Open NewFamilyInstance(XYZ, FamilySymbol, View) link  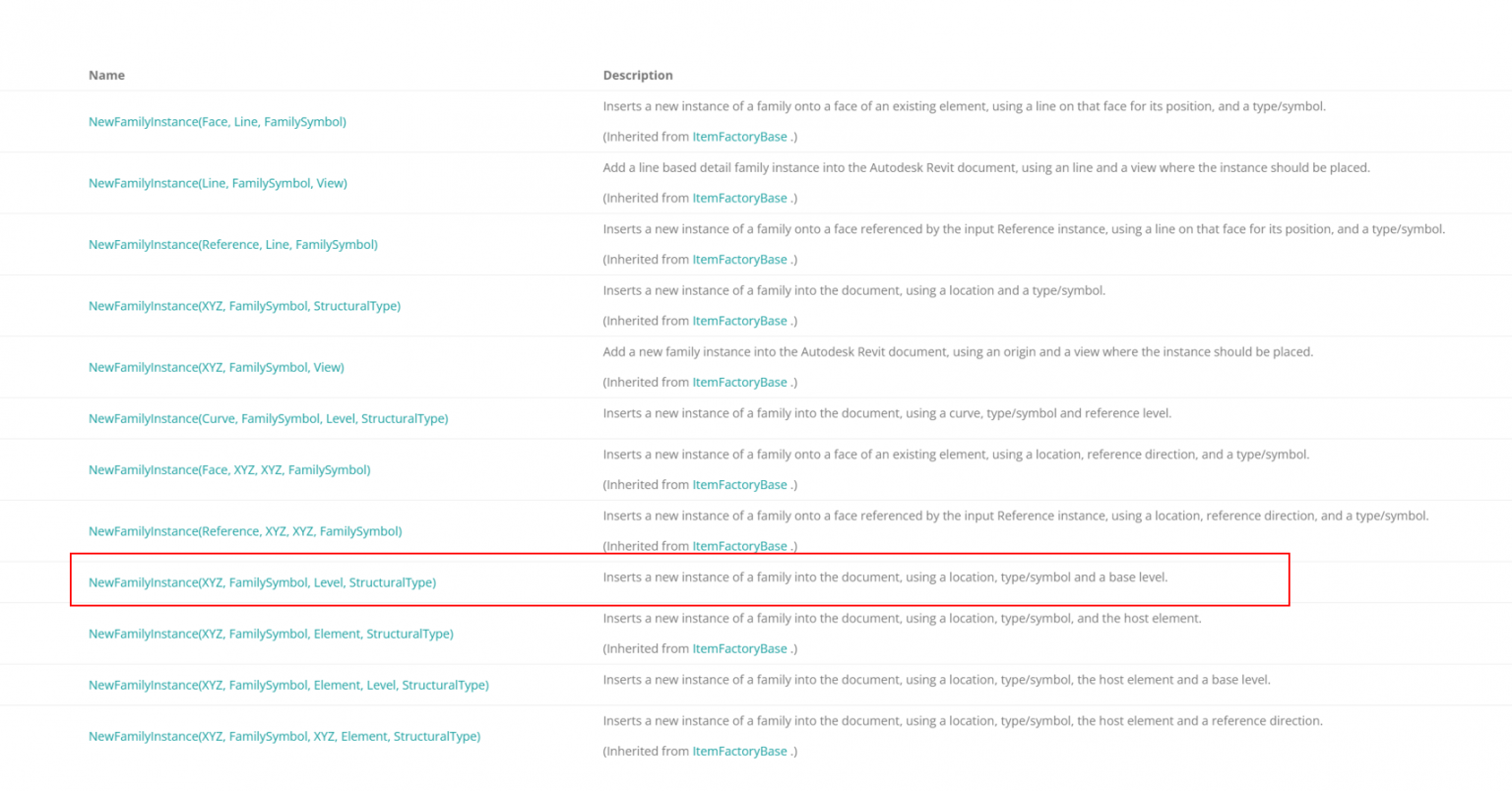tap(216, 368)
